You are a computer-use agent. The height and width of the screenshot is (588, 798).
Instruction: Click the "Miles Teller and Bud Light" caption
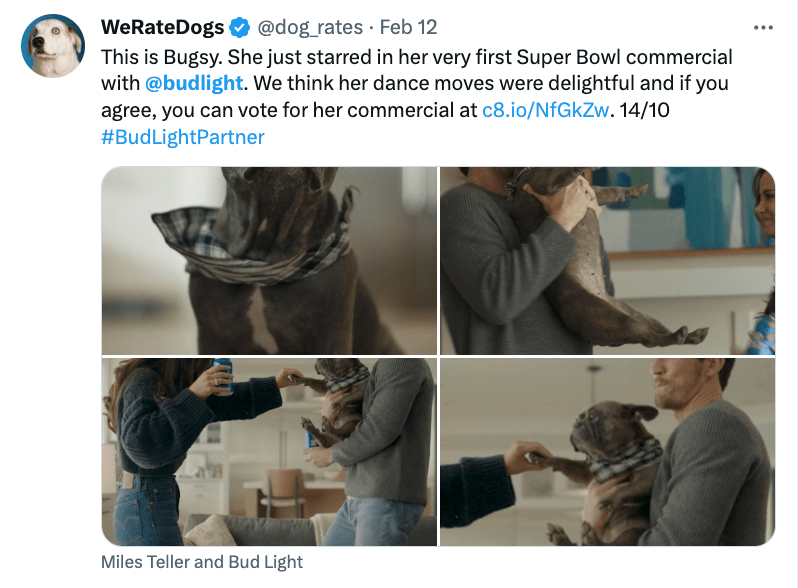click(x=202, y=562)
